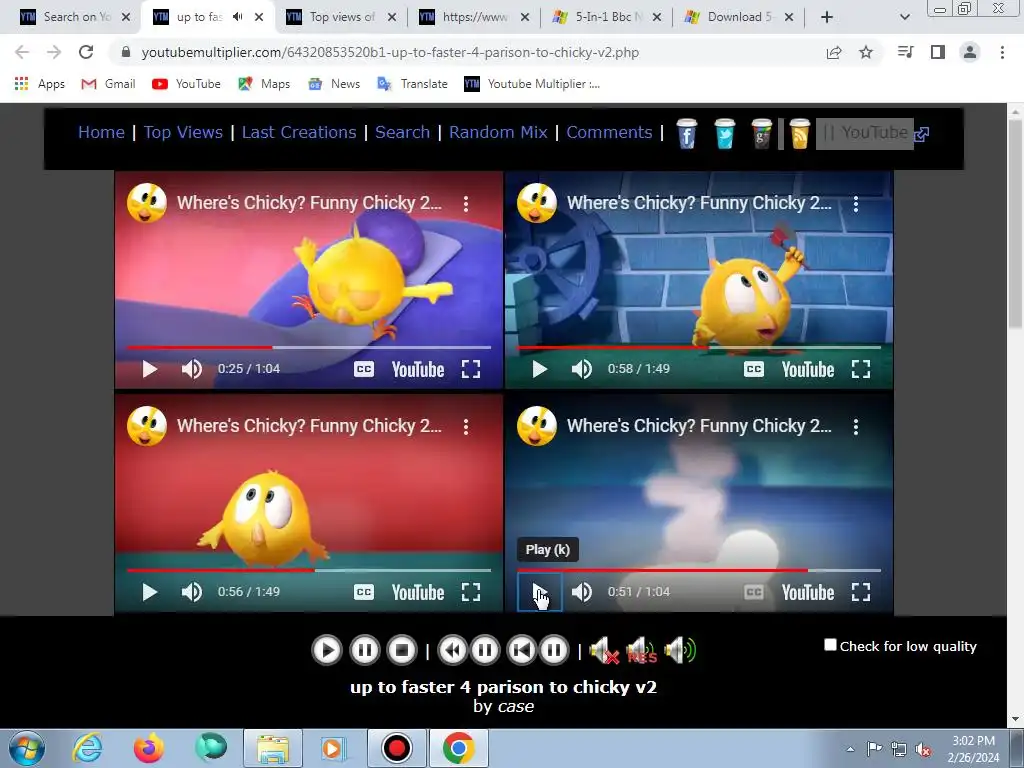Click the RSS feed cup icon
Image resolution: width=1024 pixels, height=768 pixels.
tap(799, 134)
